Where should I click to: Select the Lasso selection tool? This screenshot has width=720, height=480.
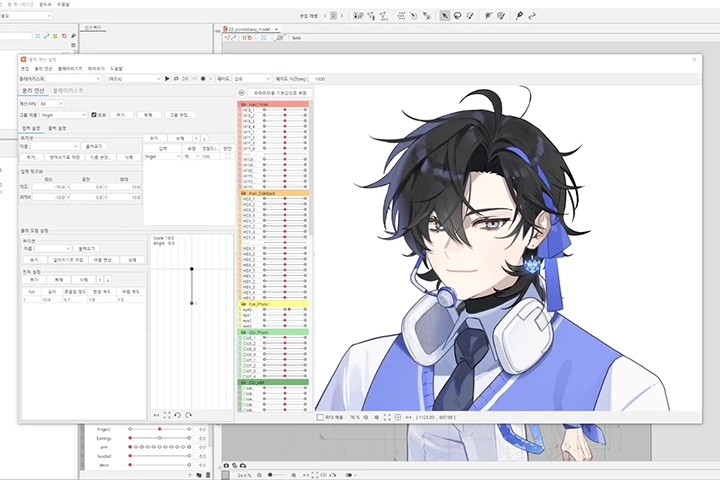tap(457, 16)
